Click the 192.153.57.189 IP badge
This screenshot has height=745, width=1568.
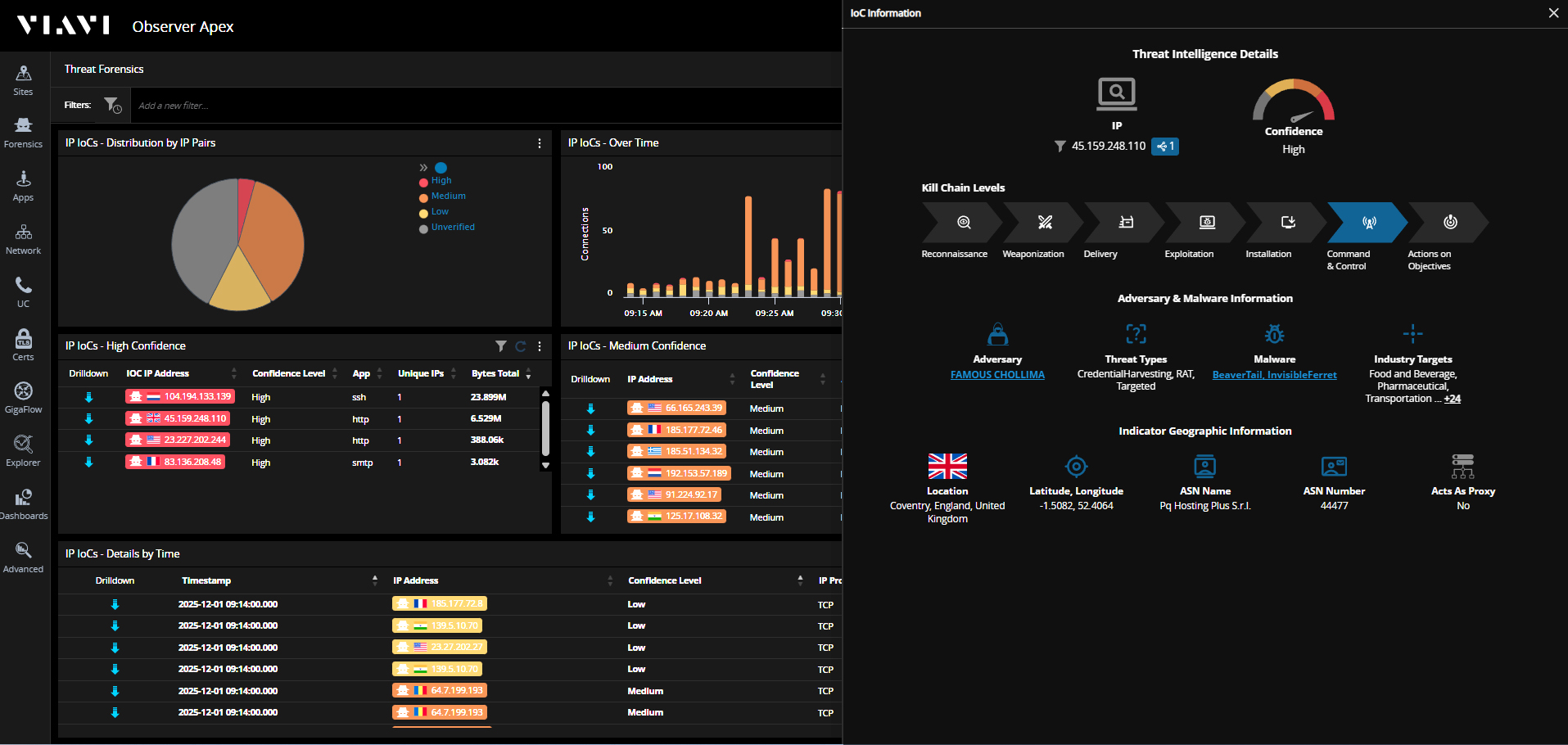[x=679, y=473]
